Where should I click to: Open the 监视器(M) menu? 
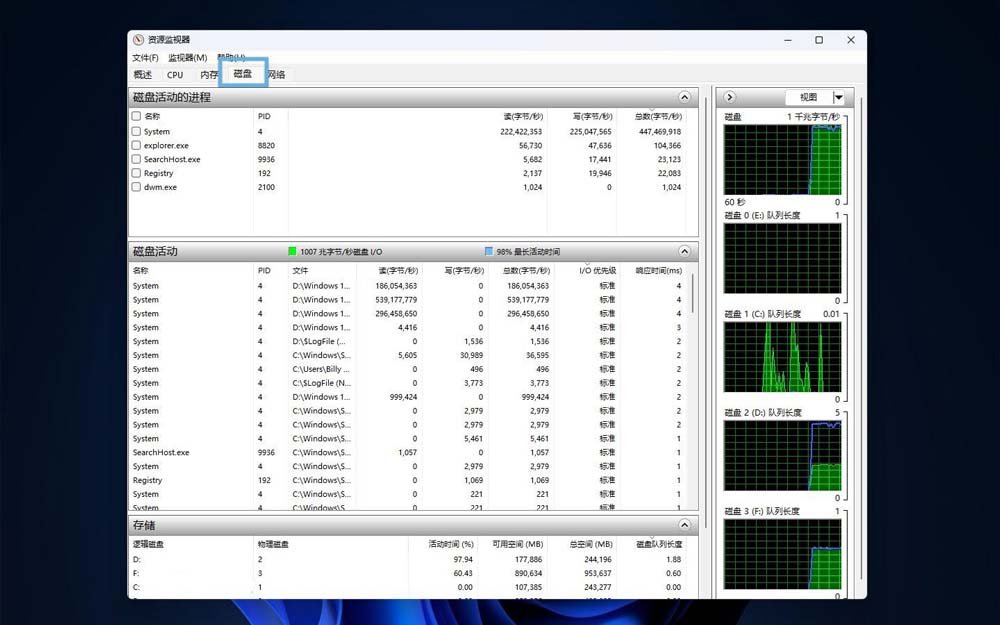[188, 58]
